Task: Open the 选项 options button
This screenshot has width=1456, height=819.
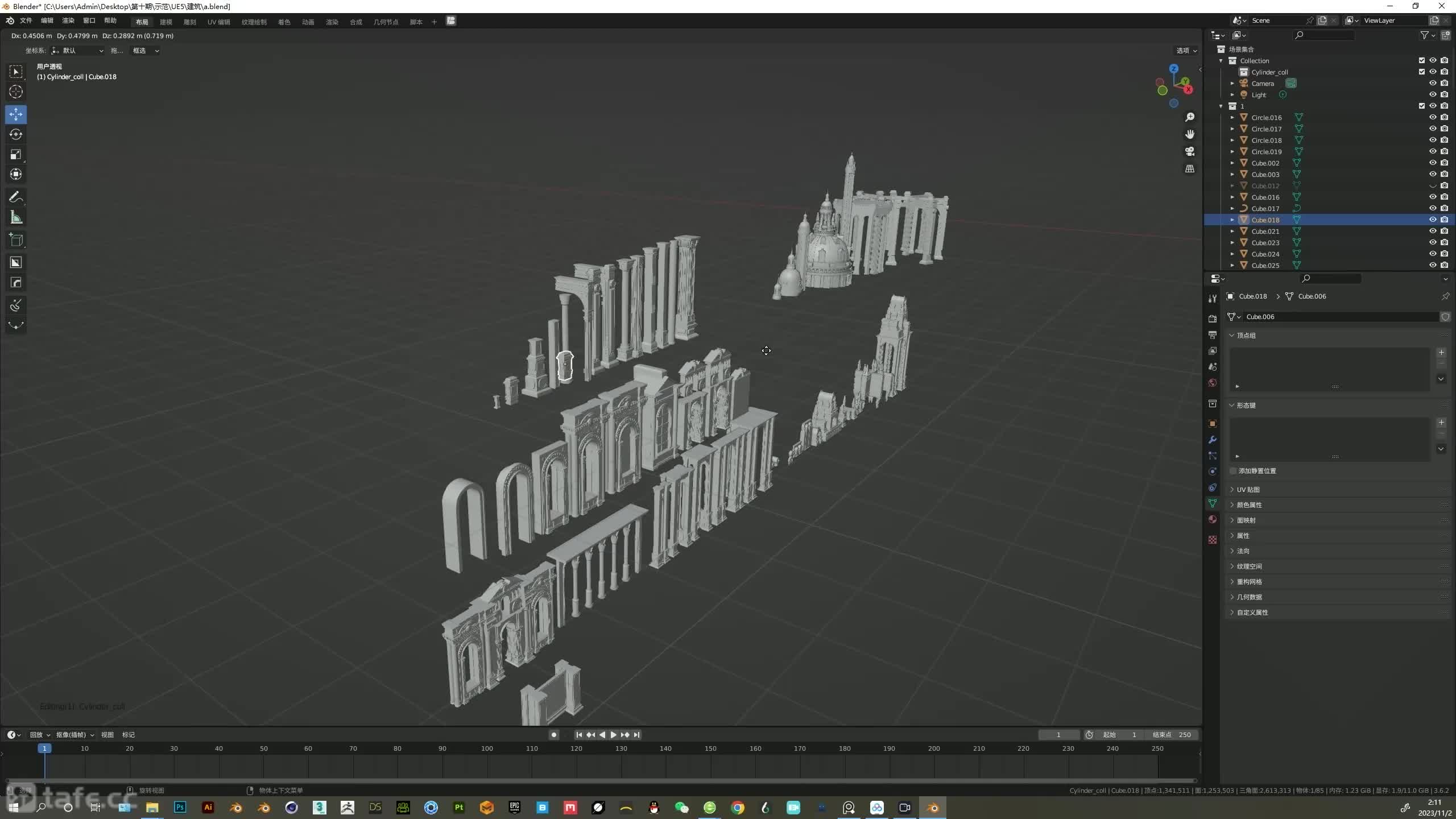Action: tap(1186, 51)
